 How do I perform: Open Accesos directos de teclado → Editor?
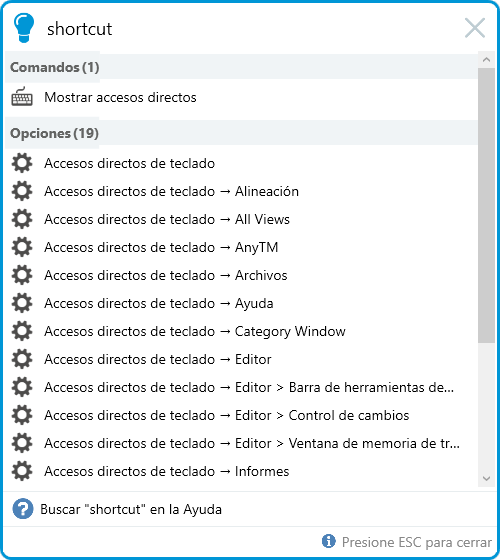pyautogui.click(x=158, y=359)
